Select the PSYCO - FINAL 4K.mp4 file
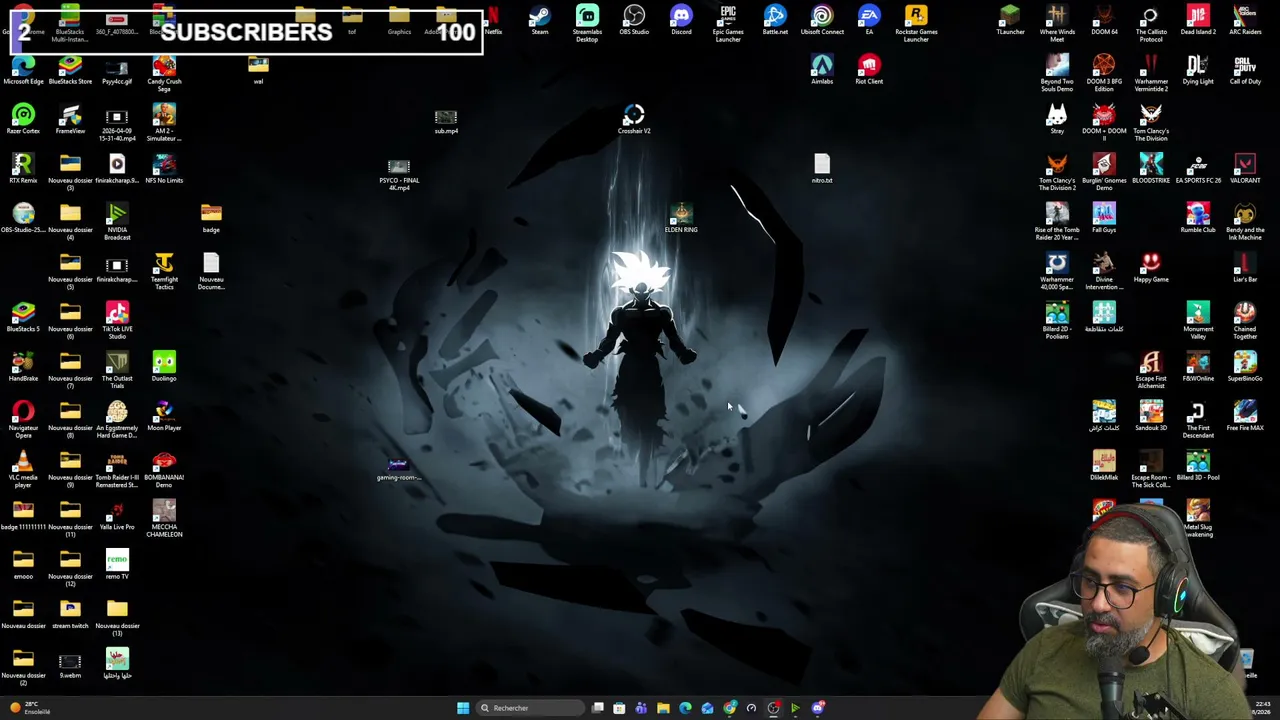Screen dimensions: 1280x720 (399, 174)
